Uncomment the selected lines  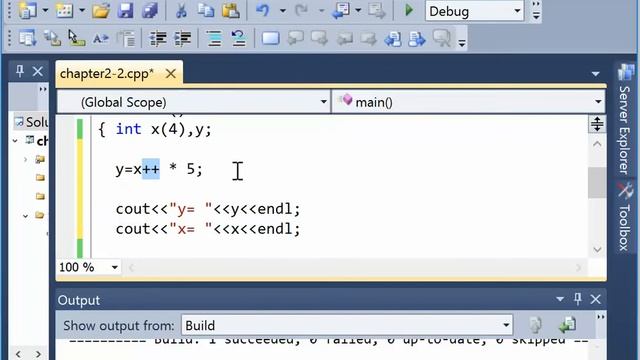(x=238, y=39)
